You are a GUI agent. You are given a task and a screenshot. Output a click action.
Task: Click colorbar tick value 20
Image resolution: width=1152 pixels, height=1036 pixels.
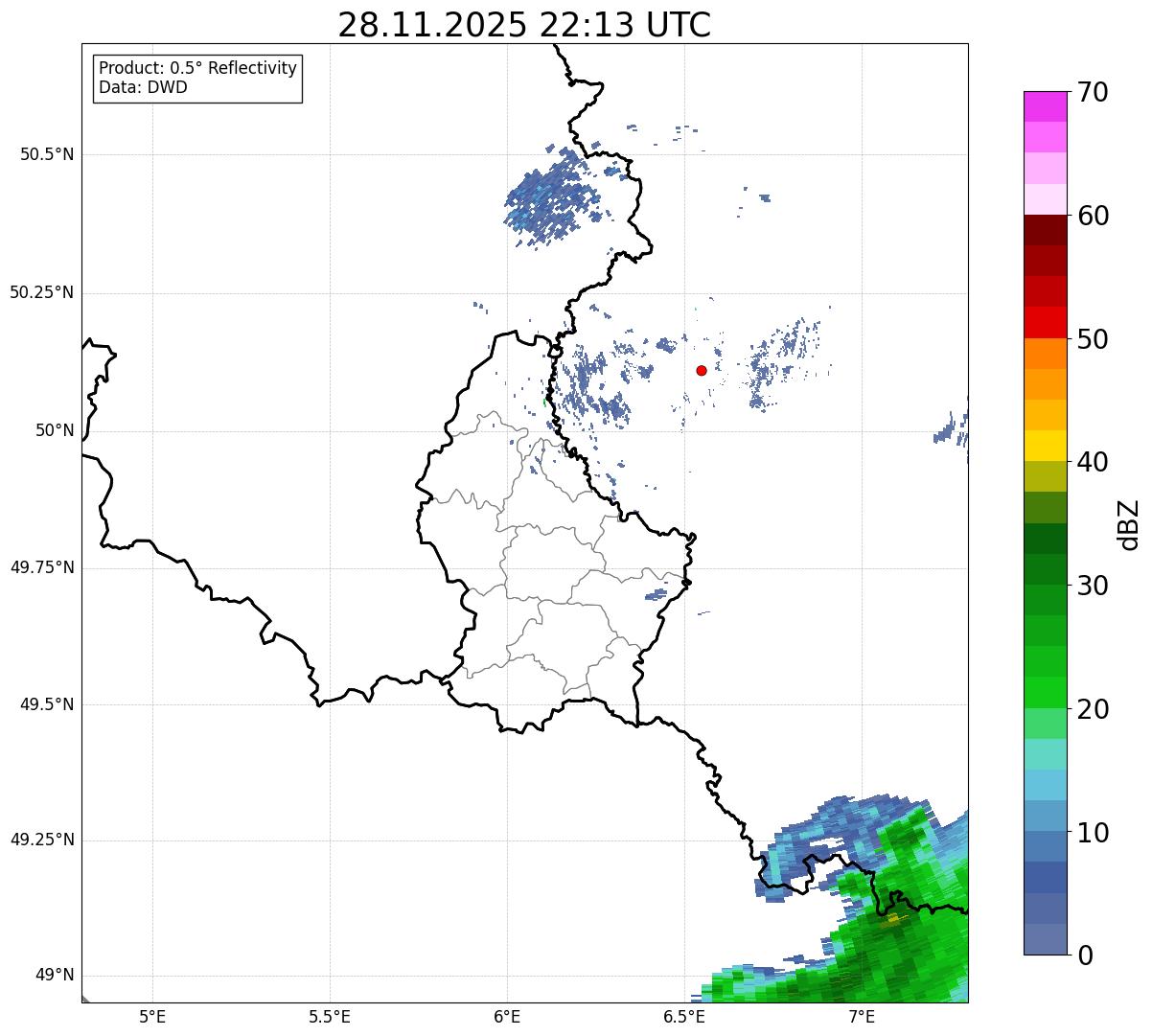[x=1093, y=709]
